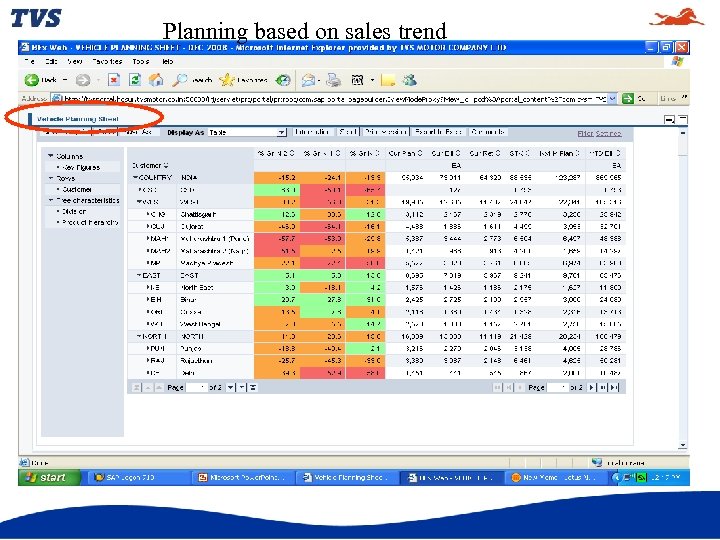Click the Chattisgarh row label

coord(198,214)
